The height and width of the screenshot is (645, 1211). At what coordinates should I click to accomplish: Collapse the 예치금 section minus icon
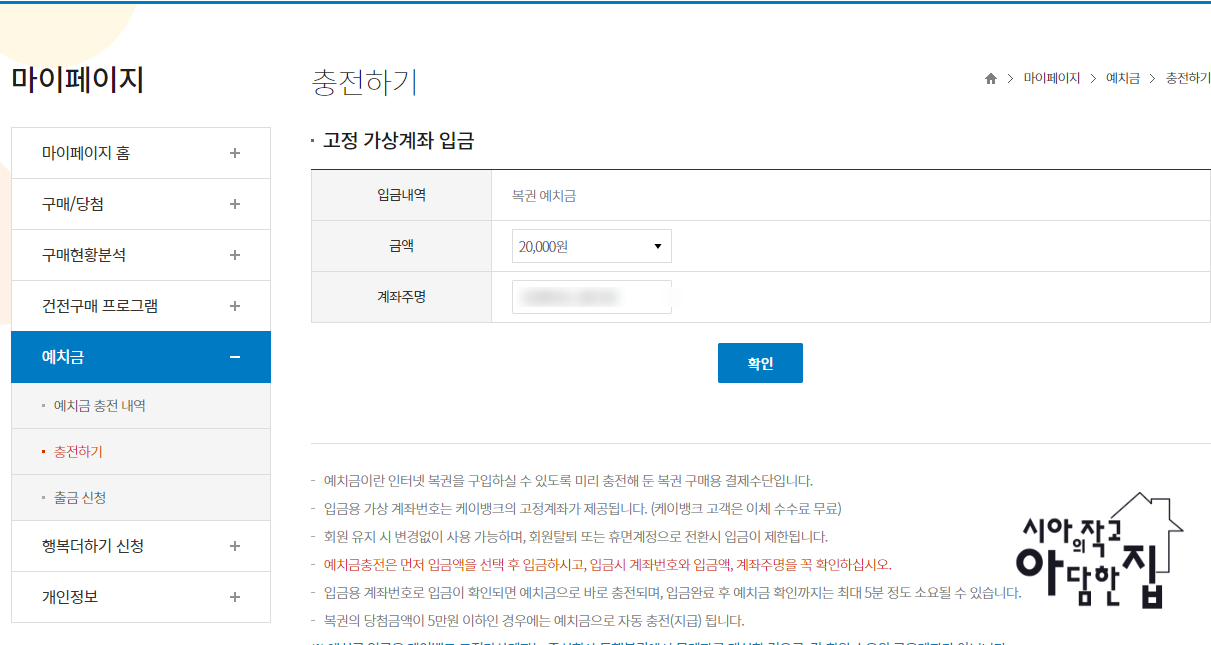point(235,357)
